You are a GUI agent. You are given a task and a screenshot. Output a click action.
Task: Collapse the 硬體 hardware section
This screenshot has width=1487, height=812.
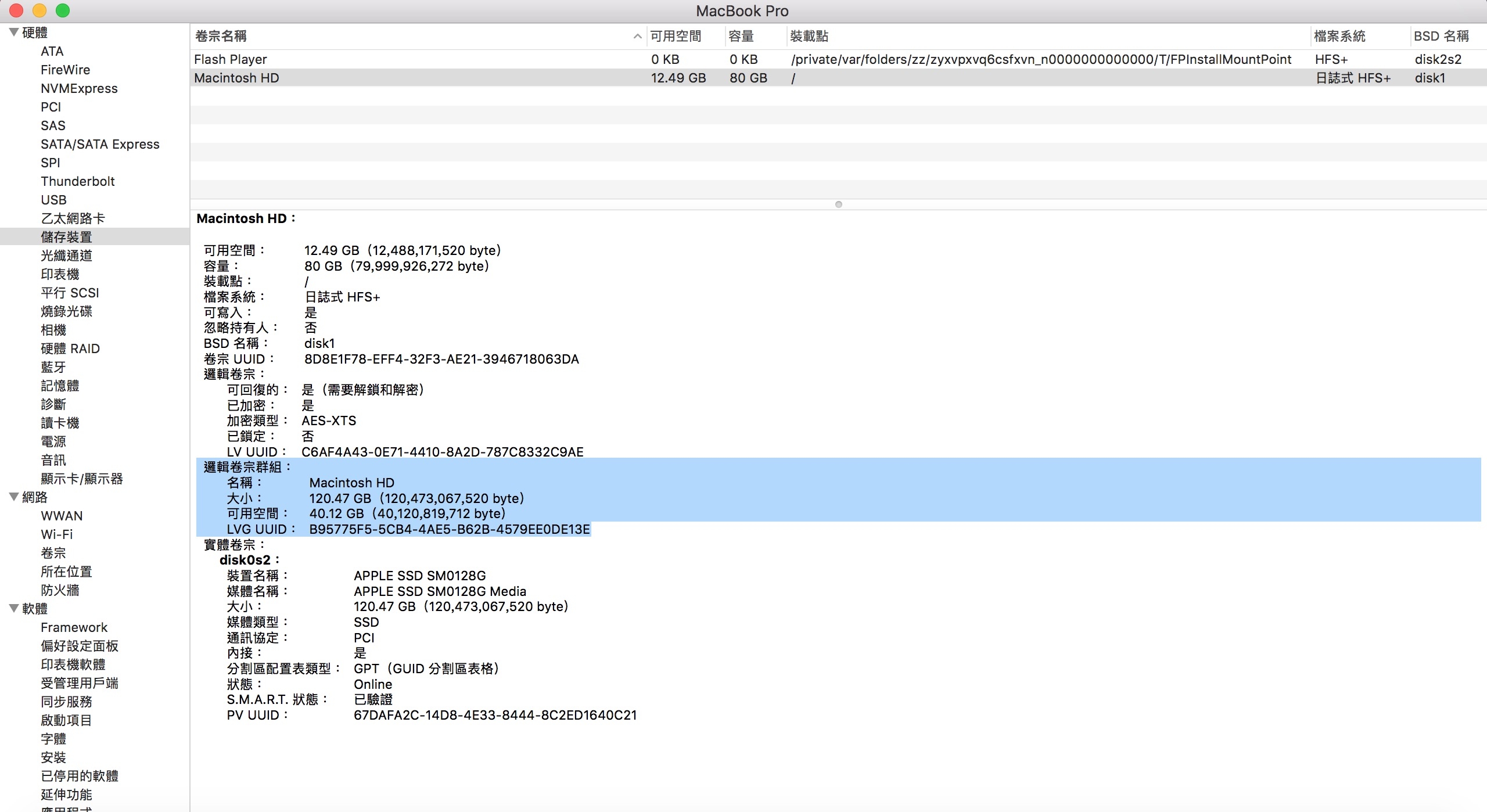point(14,33)
